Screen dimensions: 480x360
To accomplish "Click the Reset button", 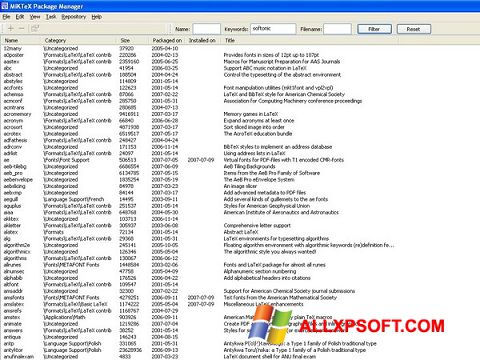I will [x=413, y=29].
